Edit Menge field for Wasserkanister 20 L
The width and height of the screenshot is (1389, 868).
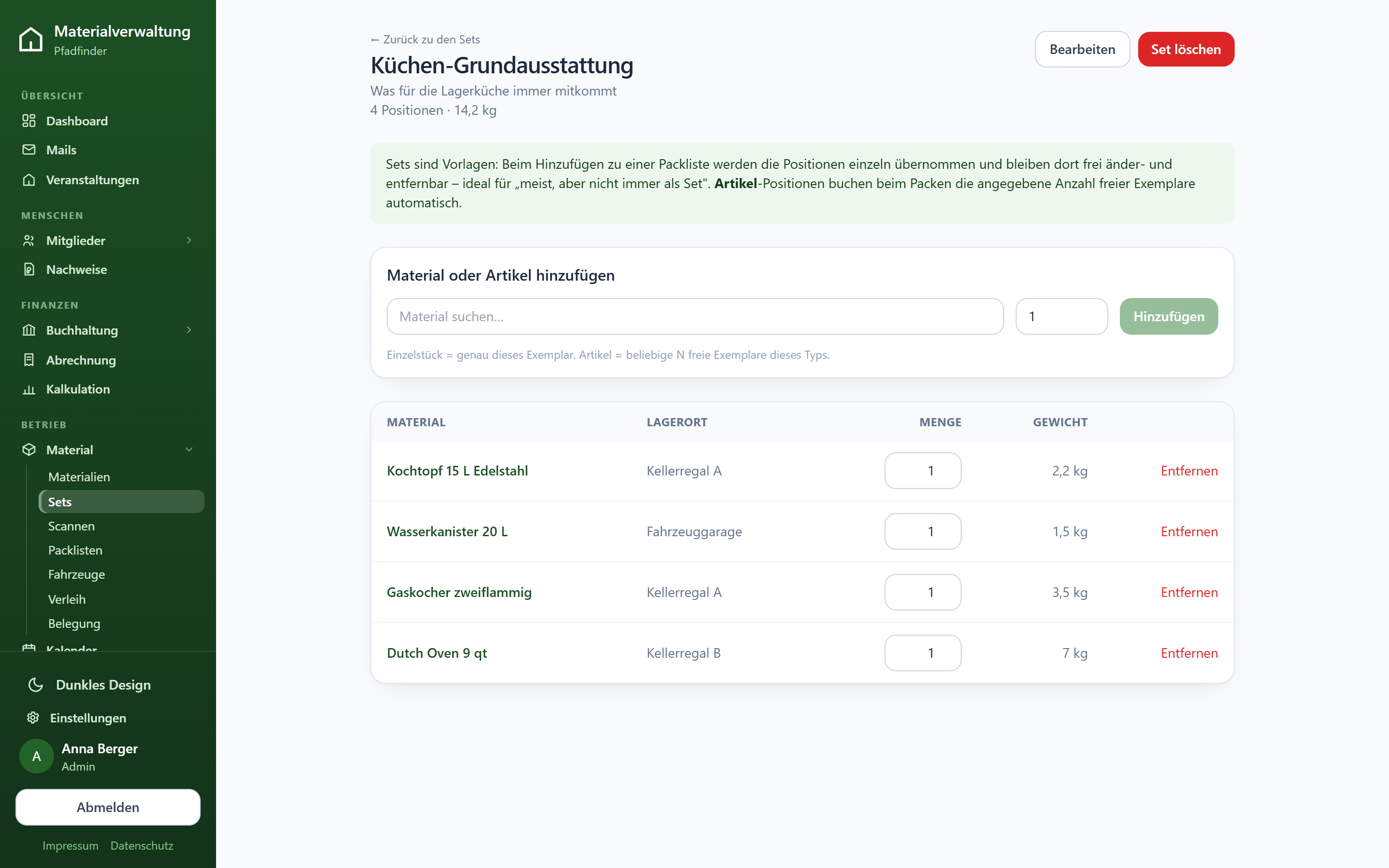click(923, 531)
